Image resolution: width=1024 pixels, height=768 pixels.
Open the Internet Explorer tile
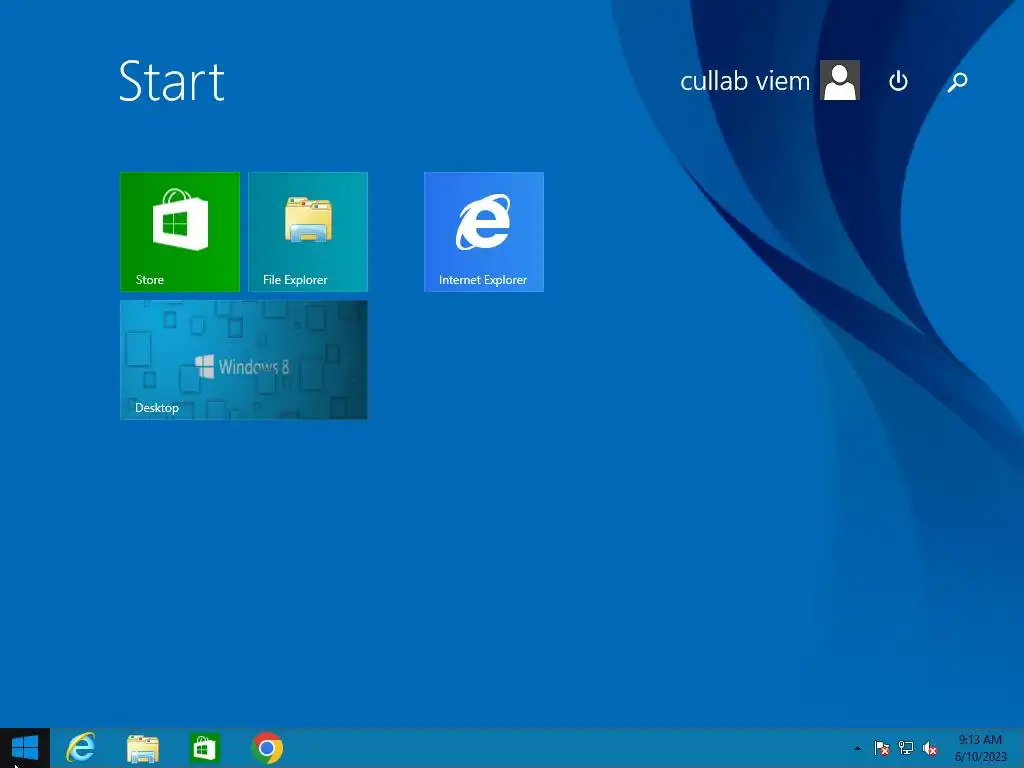click(x=483, y=232)
